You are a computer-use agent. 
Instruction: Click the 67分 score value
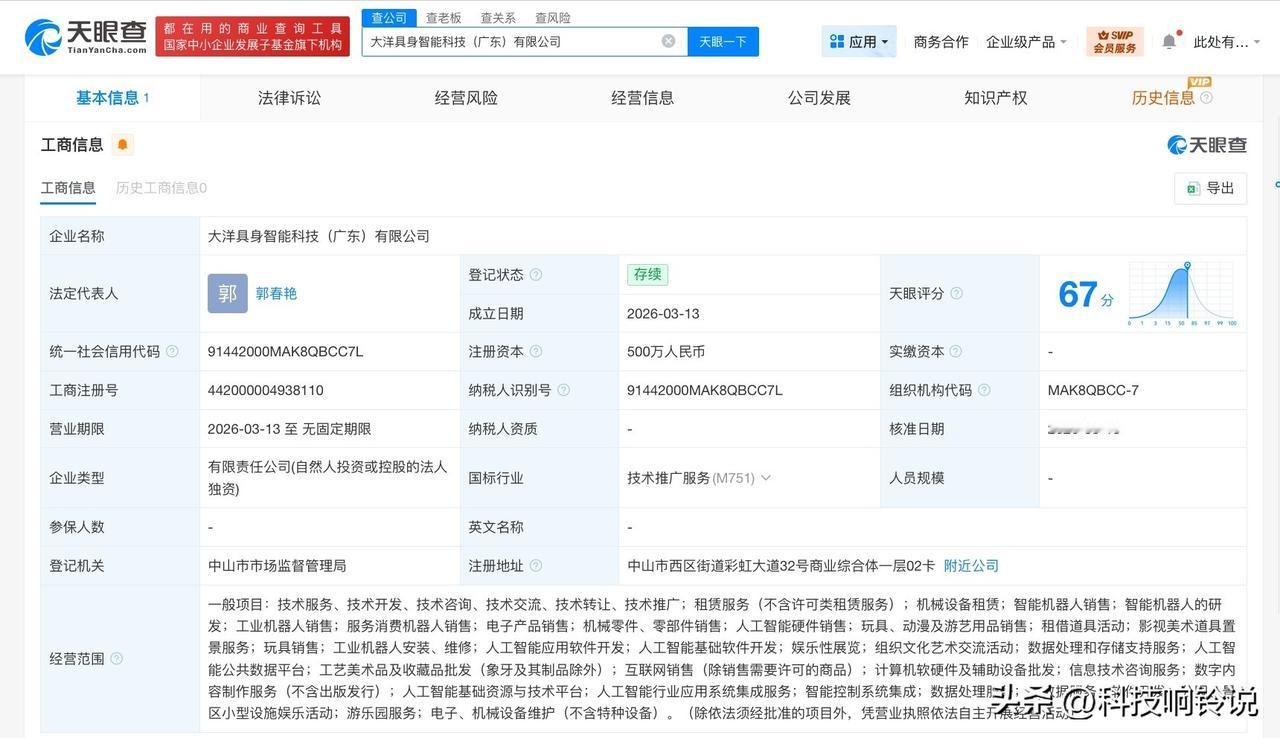coord(1086,294)
